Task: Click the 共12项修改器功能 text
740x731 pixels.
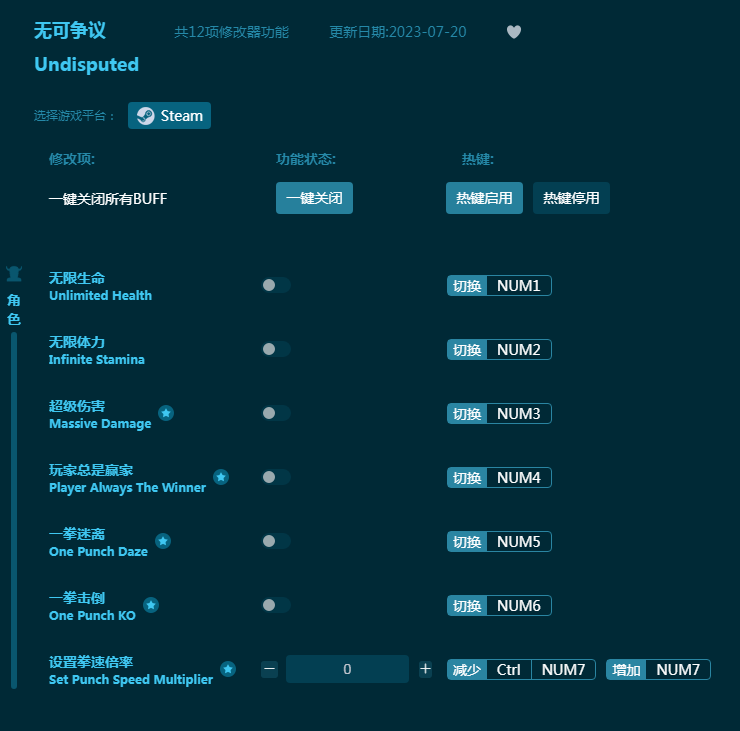Action: tap(231, 32)
